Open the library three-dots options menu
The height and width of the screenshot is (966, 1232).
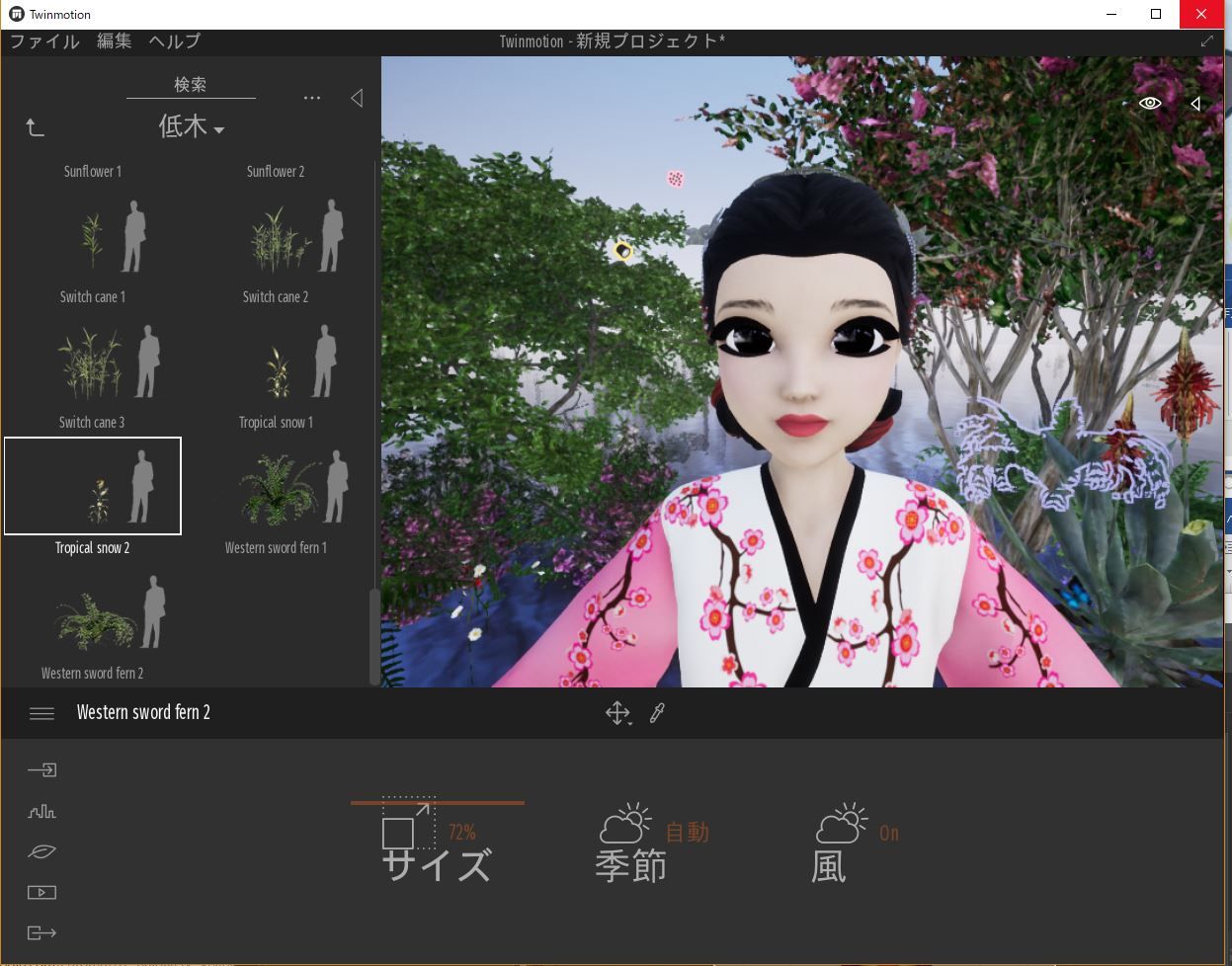pos(312,98)
